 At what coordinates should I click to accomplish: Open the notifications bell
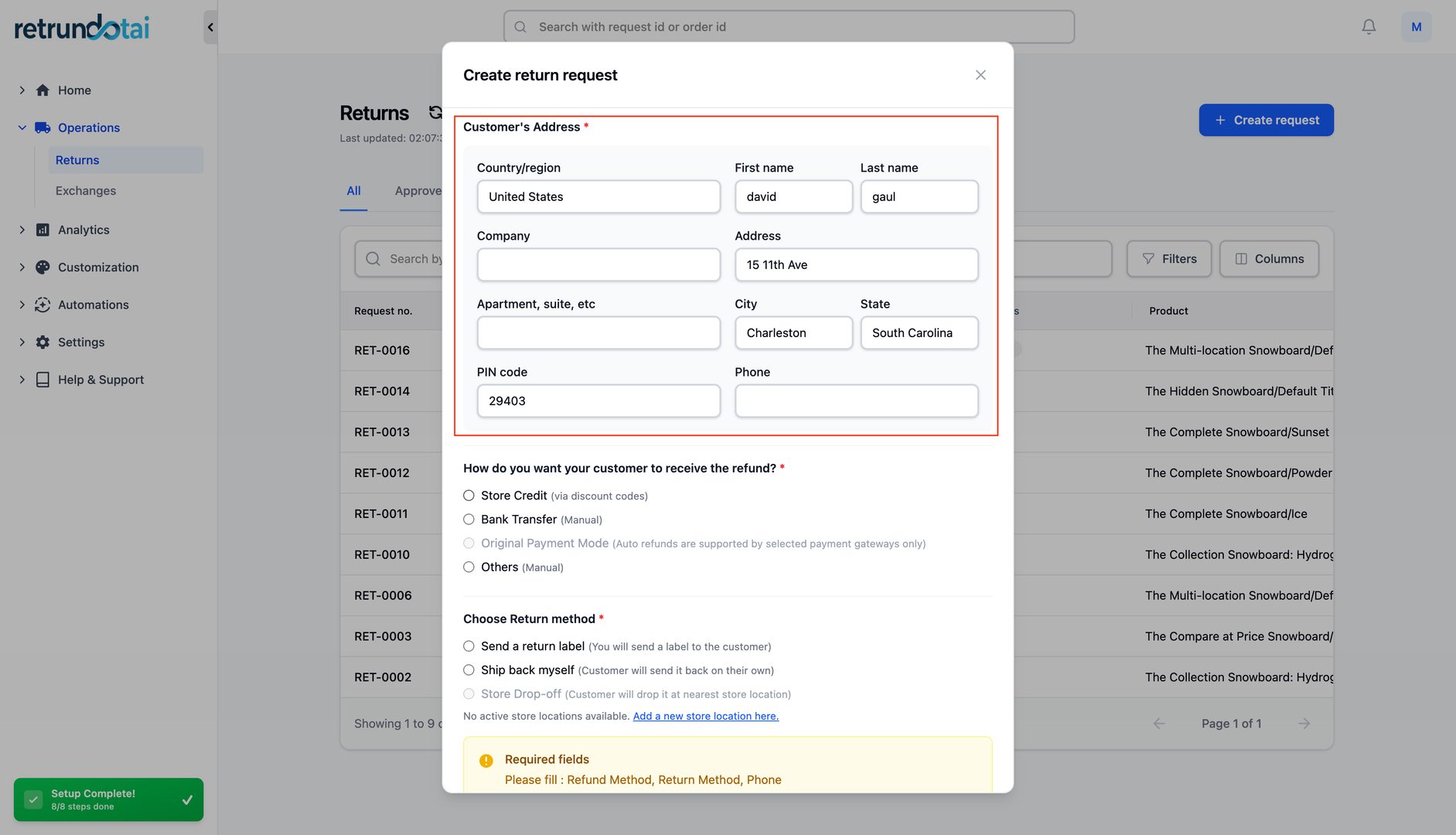[x=1369, y=26]
